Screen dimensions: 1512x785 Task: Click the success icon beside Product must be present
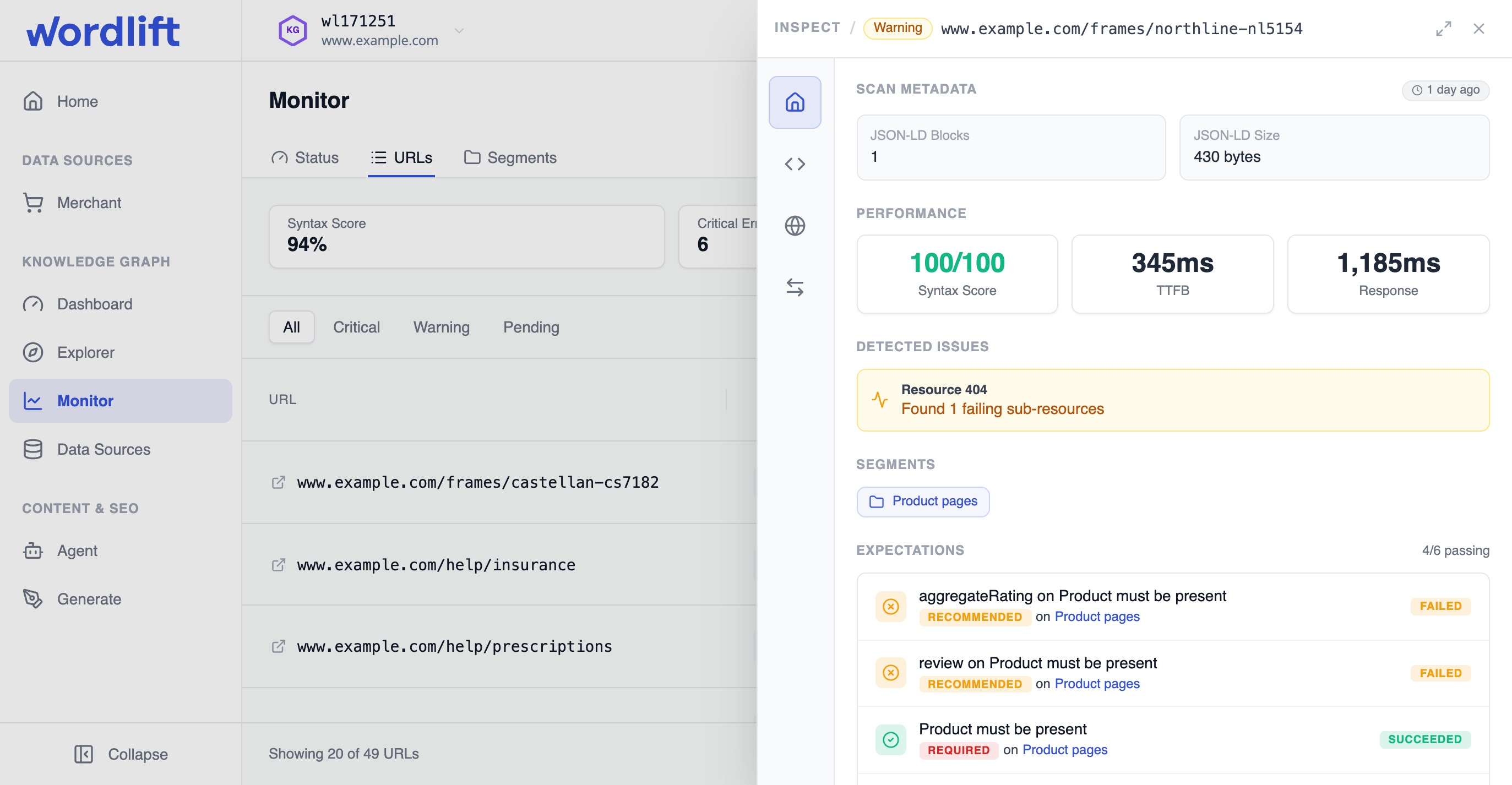[890, 739]
